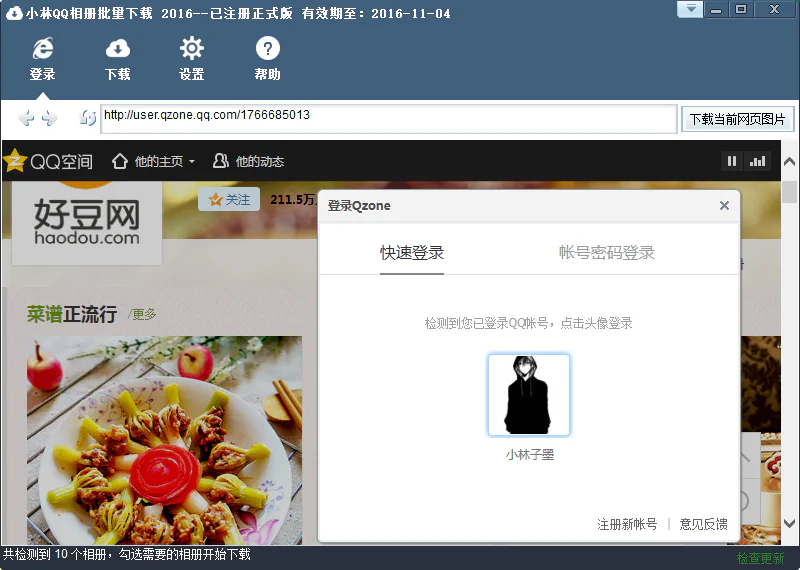Open the music equalizer bars icon
Screen dimensions: 800x570
point(757,161)
